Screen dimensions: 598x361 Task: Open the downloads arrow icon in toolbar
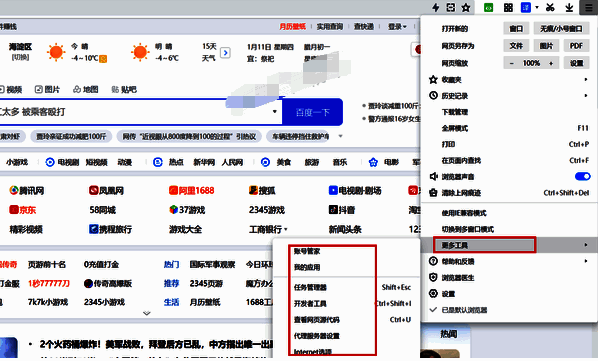click(x=569, y=7)
